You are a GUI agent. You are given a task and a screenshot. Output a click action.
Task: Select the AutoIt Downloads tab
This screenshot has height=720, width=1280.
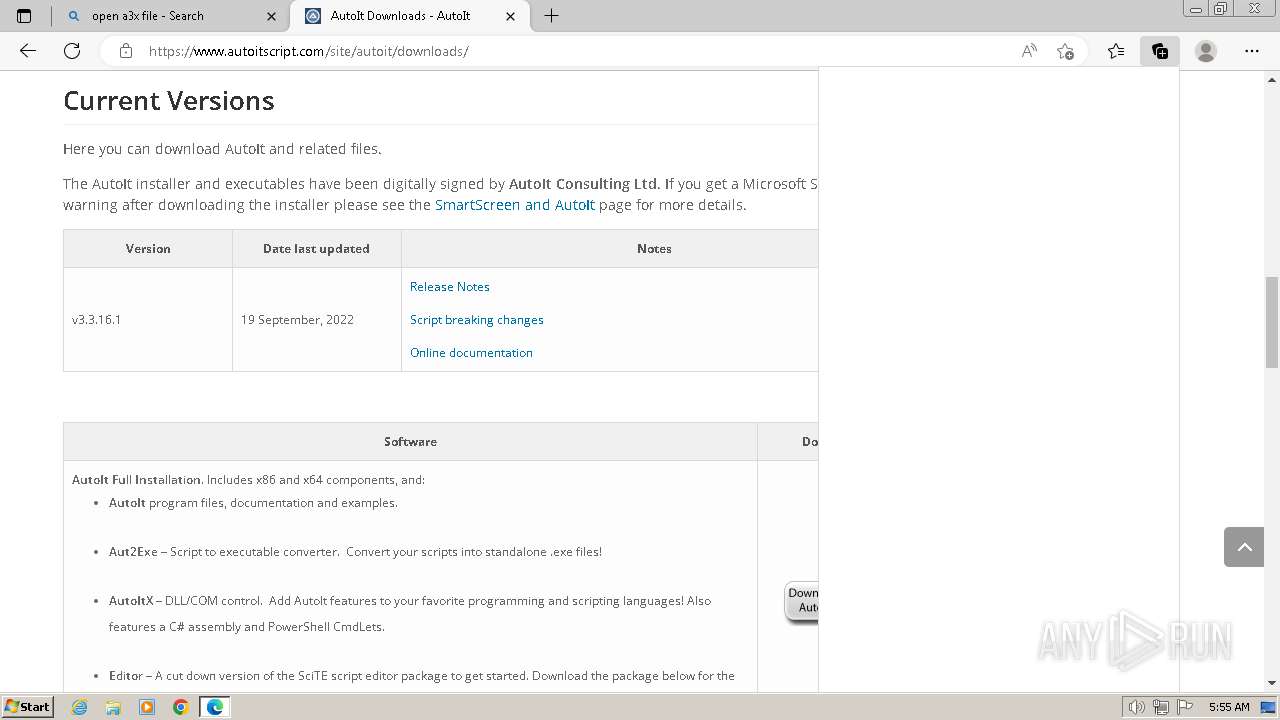[410, 16]
